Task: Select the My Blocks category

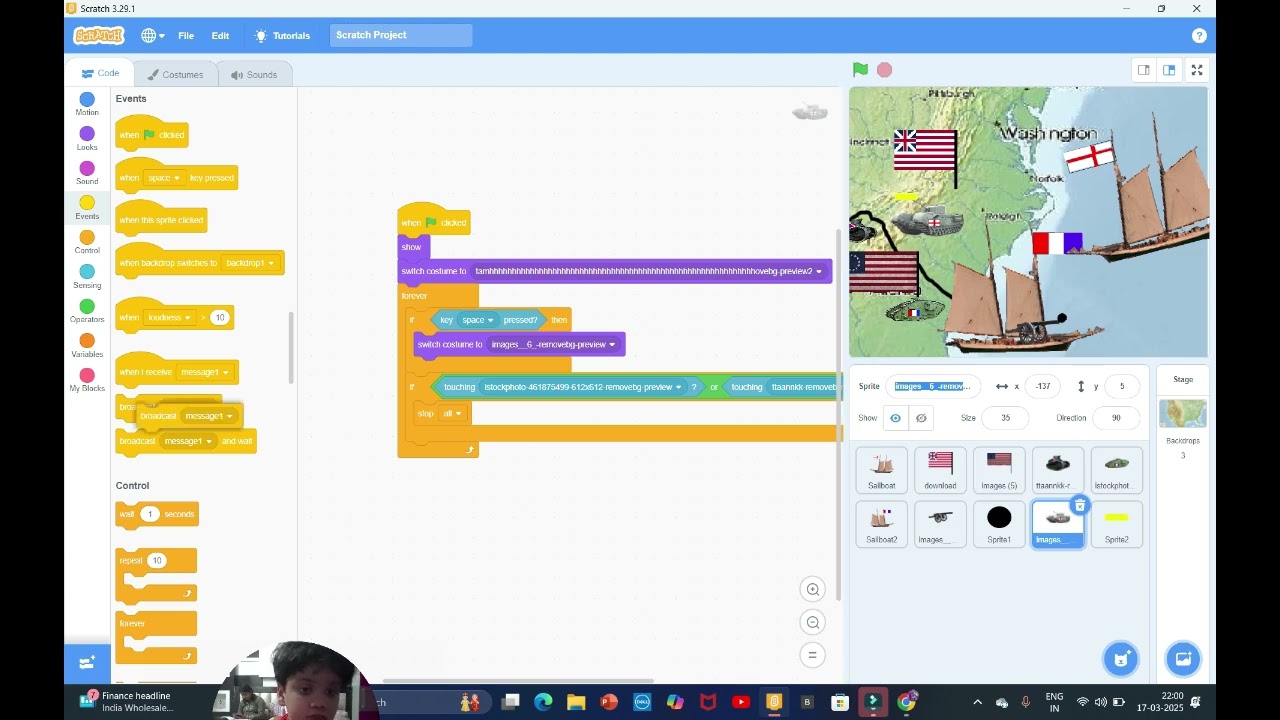Action: coord(87,380)
